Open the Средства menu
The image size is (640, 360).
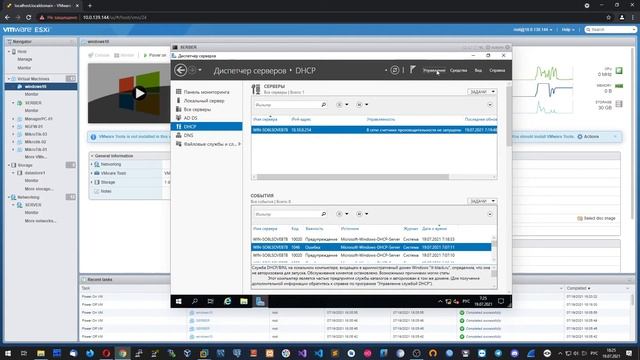[458, 70]
